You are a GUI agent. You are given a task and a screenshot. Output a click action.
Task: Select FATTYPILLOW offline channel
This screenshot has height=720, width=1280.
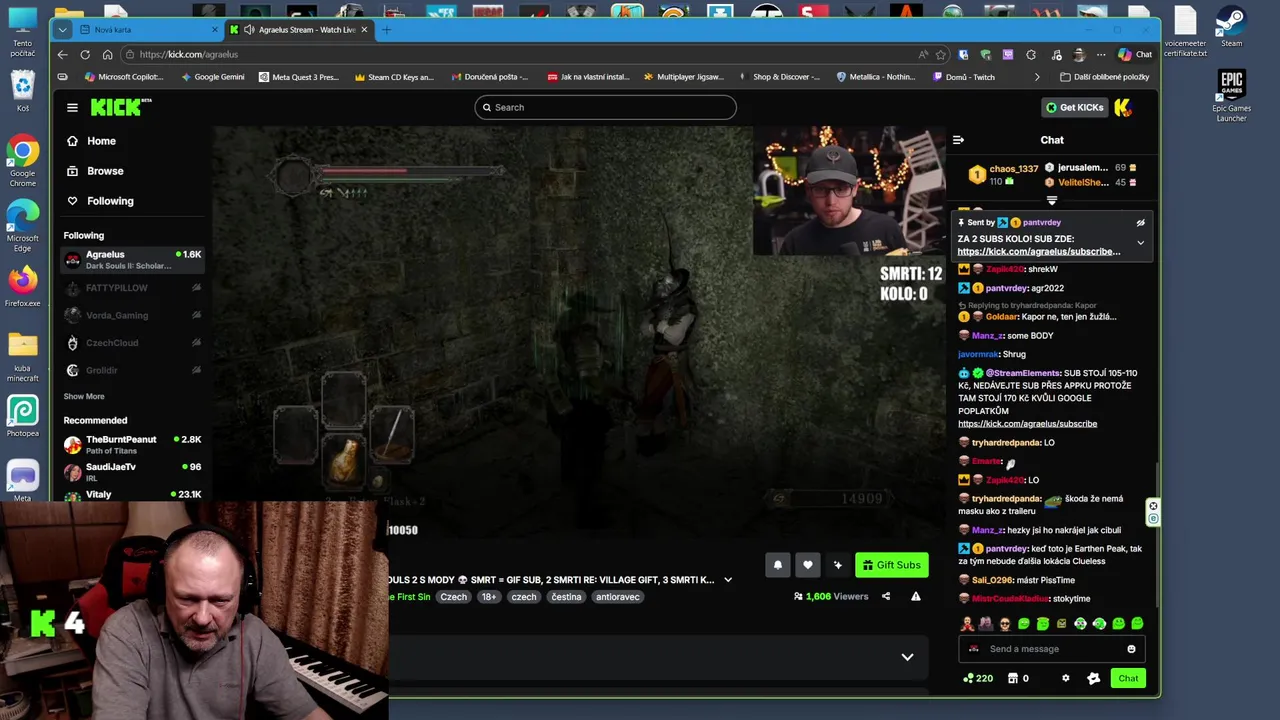click(133, 288)
